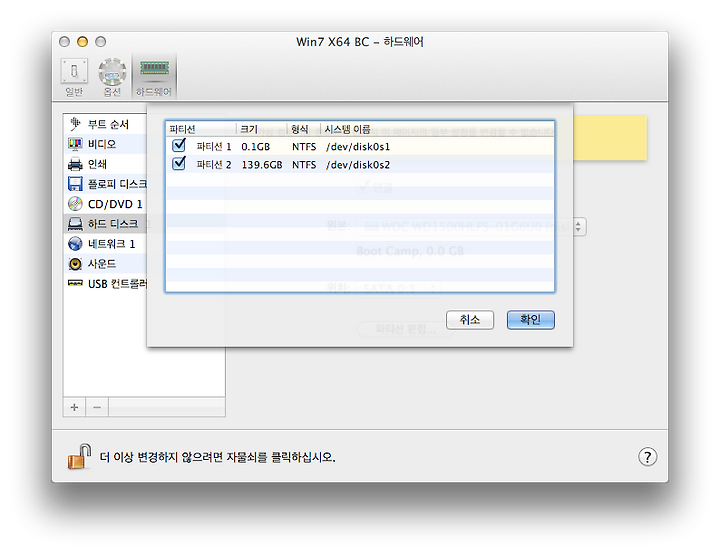Image resolution: width=720 pixels, height=554 pixels.
Task: Open help with question mark button
Action: tap(647, 457)
